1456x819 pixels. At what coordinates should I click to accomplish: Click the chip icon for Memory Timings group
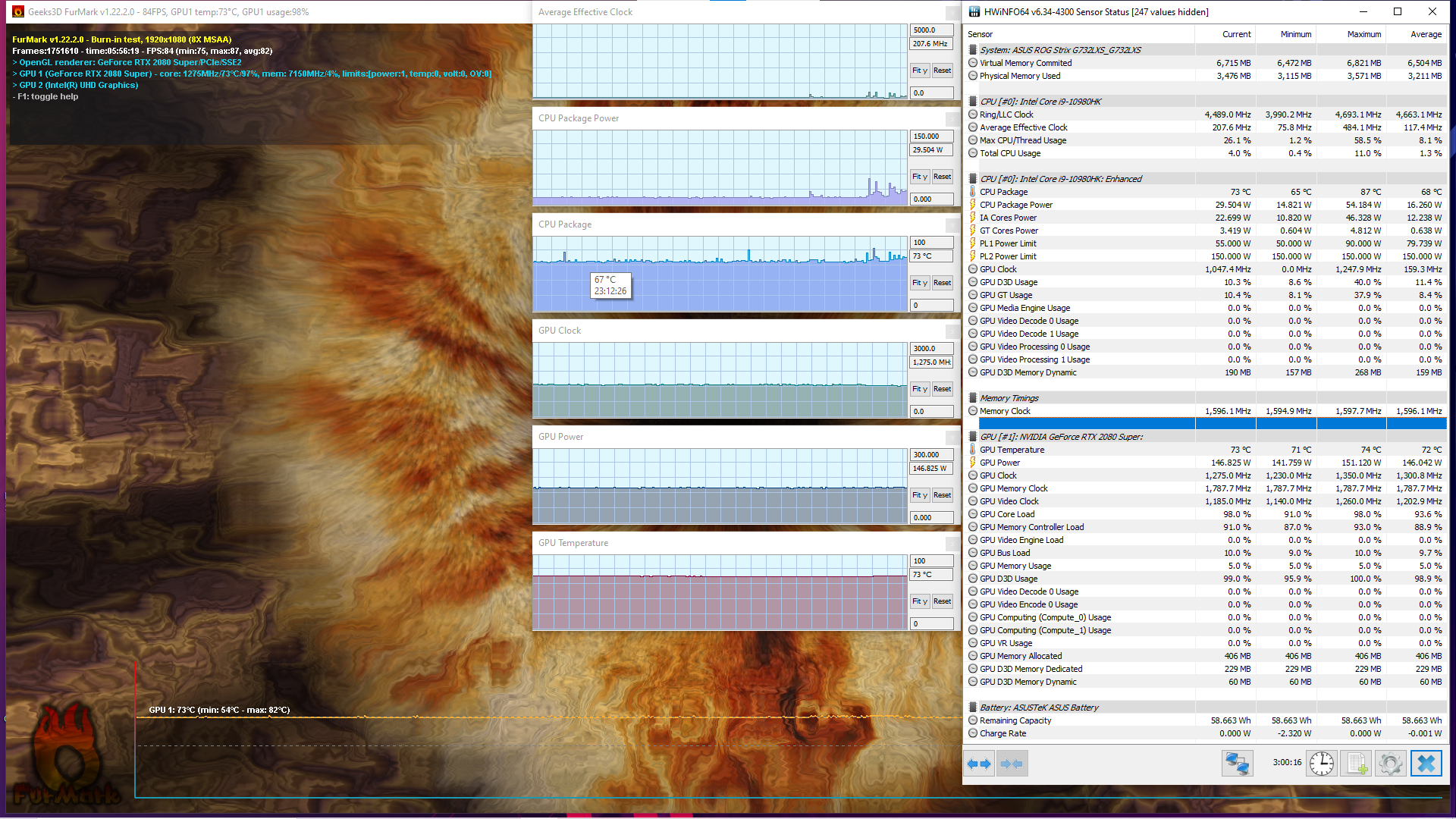click(x=973, y=398)
